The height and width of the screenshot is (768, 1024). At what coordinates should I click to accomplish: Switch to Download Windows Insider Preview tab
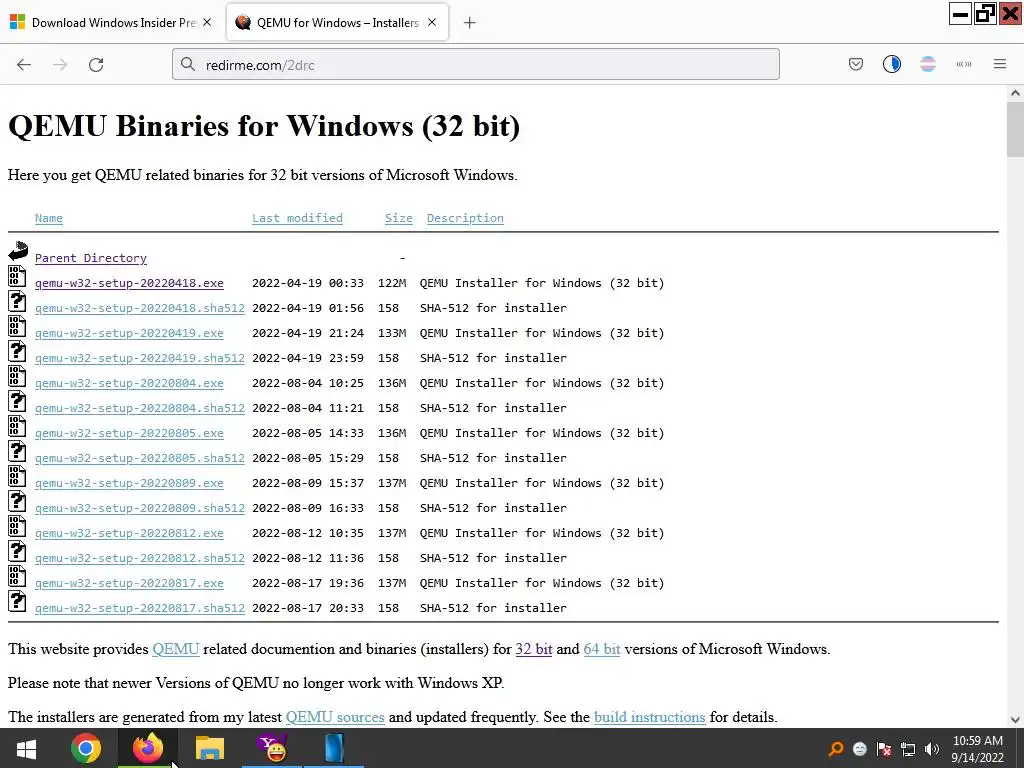(113, 23)
